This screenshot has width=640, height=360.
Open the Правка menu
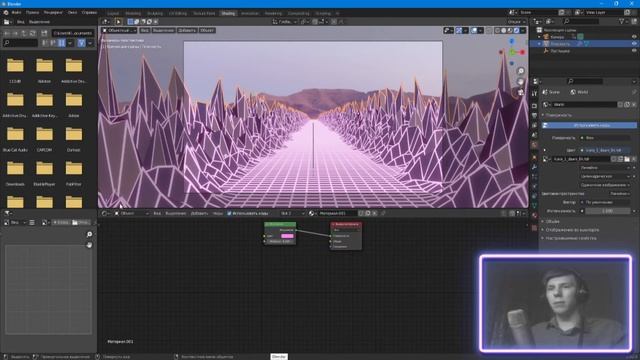click(x=32, y=13)
